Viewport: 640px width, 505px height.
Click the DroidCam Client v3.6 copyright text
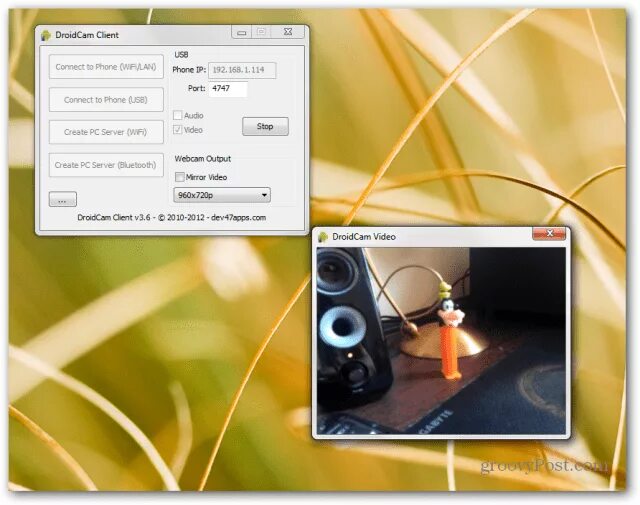171,218
